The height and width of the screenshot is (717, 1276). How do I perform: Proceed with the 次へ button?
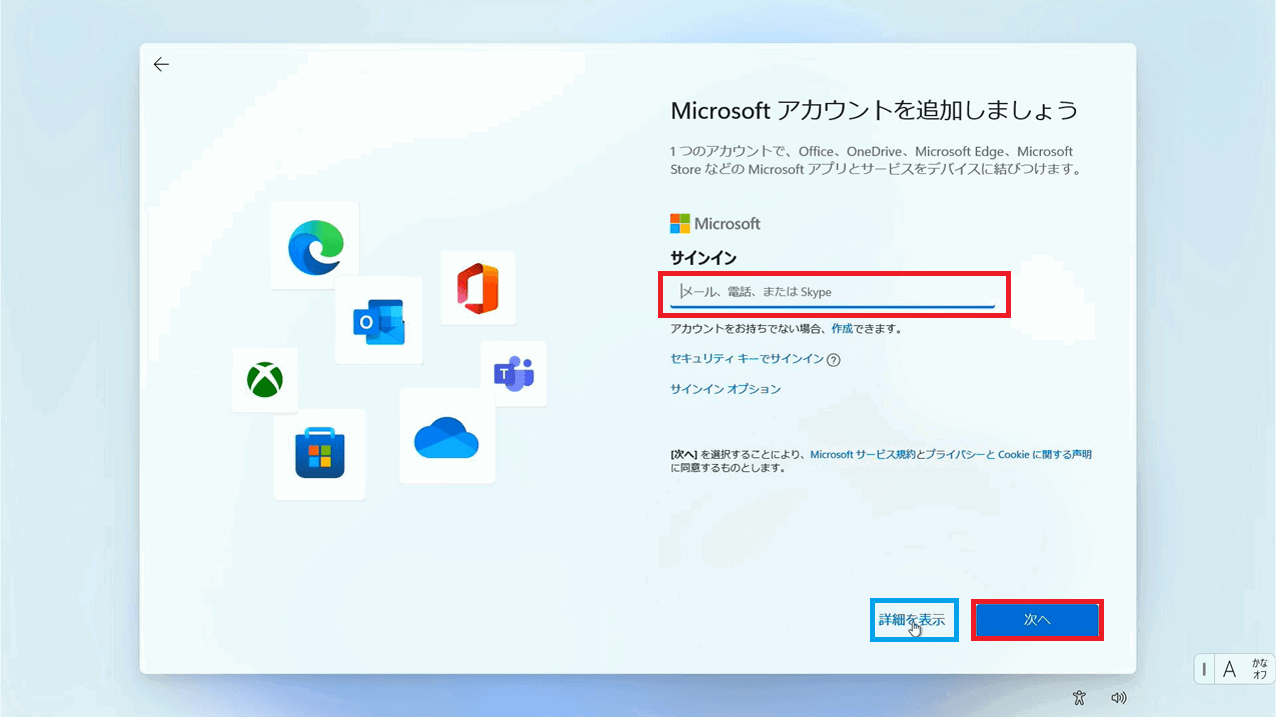pyautogui.click(x=1037, y=620)
